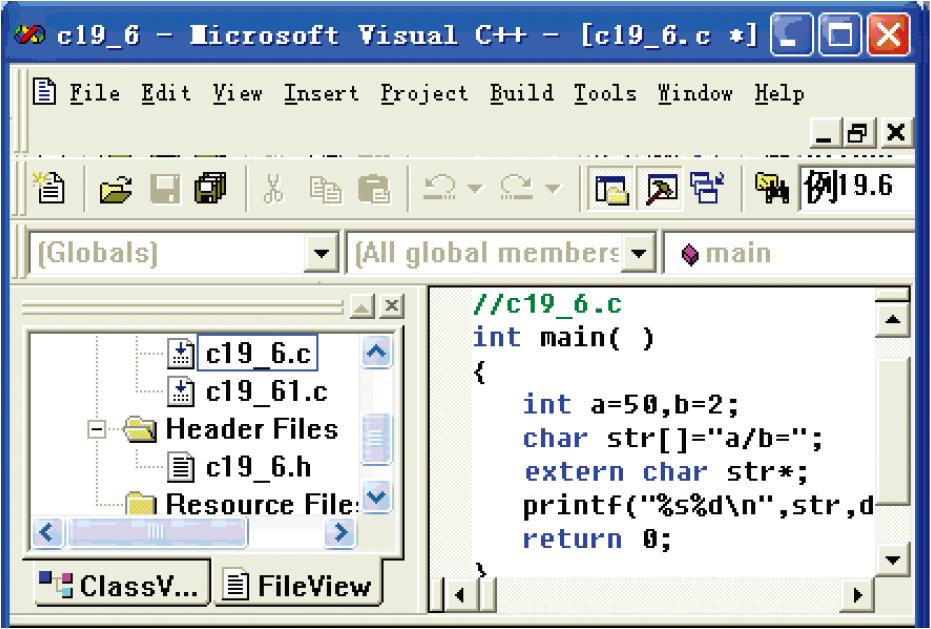Click the c19_6.c source file icon
This screenshot has height=629, width=931.
pos(180,354)
